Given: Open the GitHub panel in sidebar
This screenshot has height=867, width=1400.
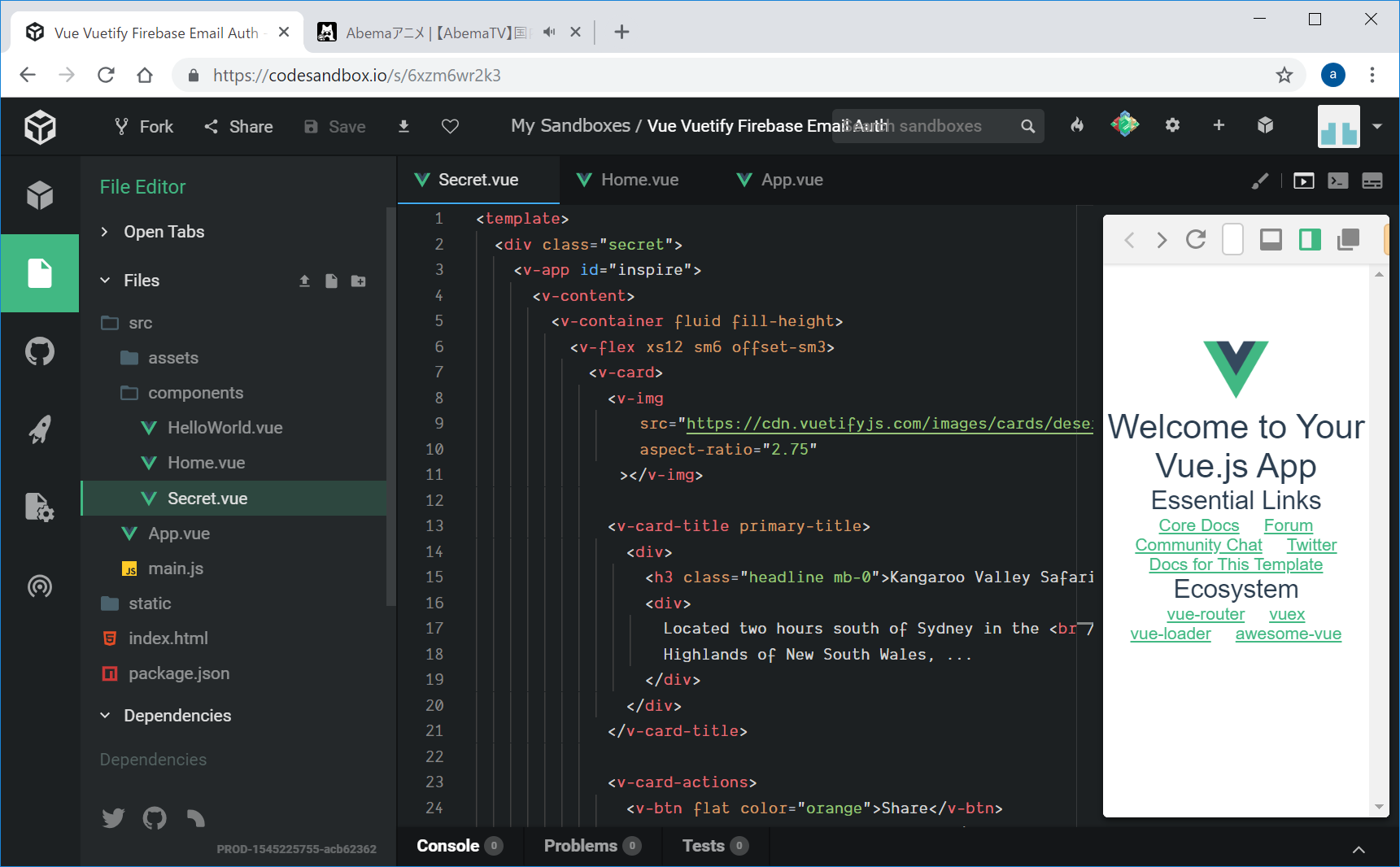Looking at the screenshot, I should point(39,351).
